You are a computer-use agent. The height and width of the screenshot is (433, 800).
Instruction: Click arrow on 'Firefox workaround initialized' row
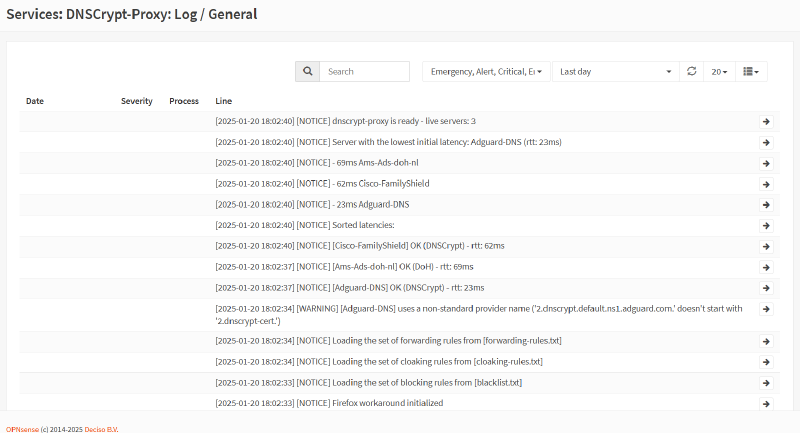766,403
